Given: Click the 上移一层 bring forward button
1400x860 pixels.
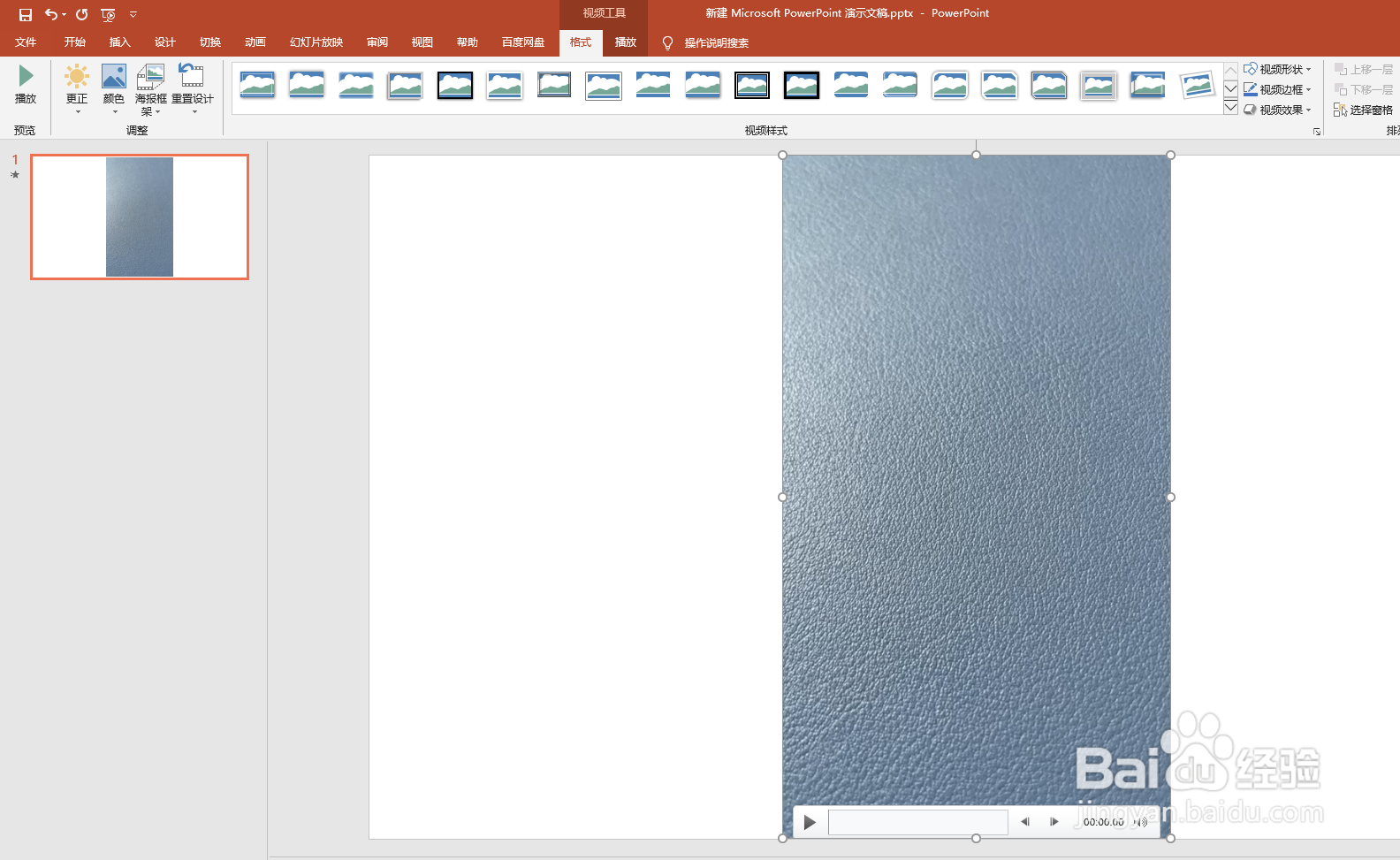Looking at the screenshot, I should [1364, 69].
